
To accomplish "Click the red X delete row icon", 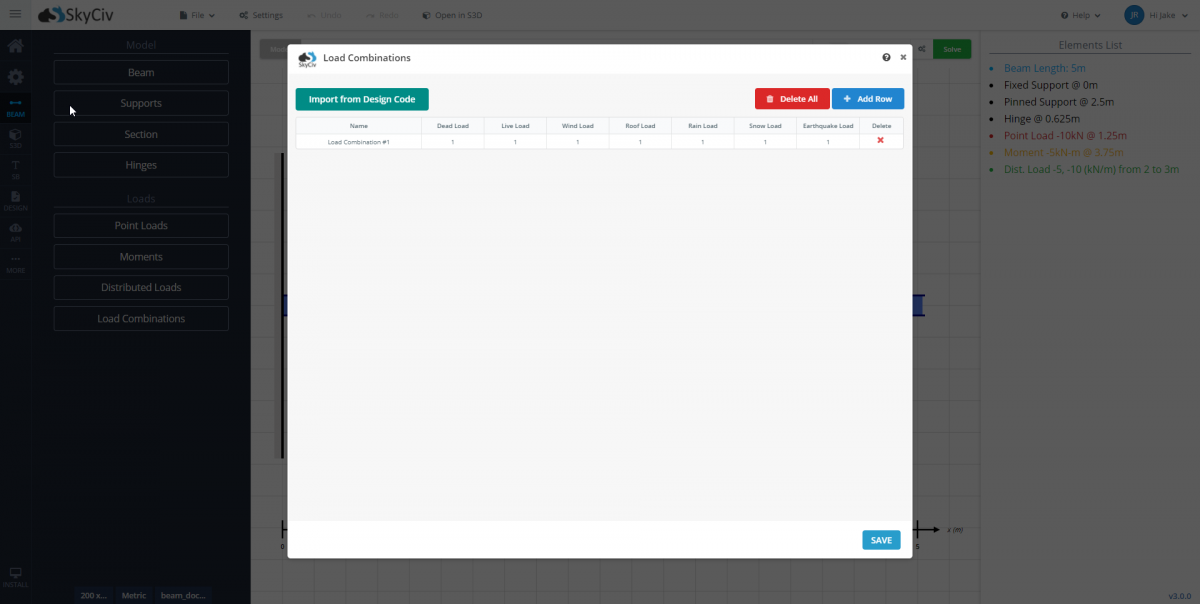I will click(x=880, y=141).
